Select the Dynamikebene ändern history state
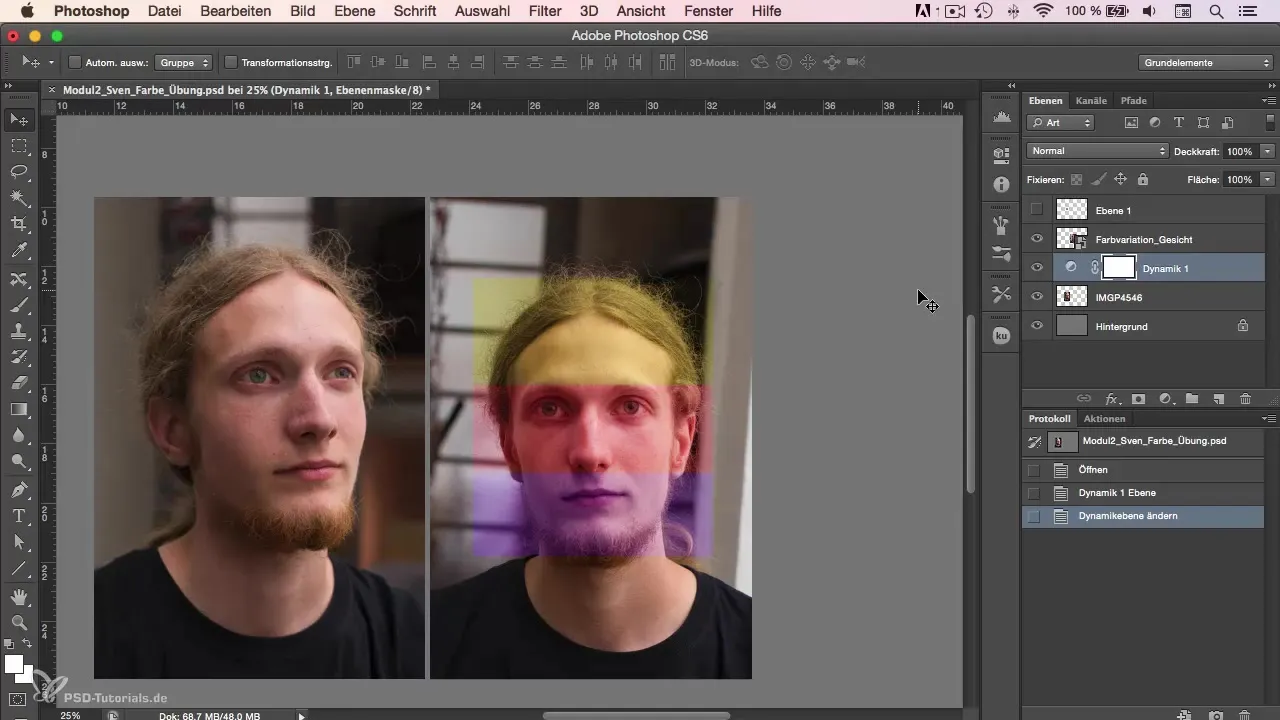The height and width of the screenshot is (720, 1280). coord(1143,516)
